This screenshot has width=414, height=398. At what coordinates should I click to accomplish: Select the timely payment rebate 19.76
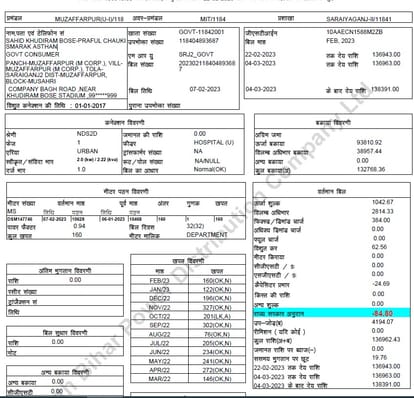coord(379,358)
